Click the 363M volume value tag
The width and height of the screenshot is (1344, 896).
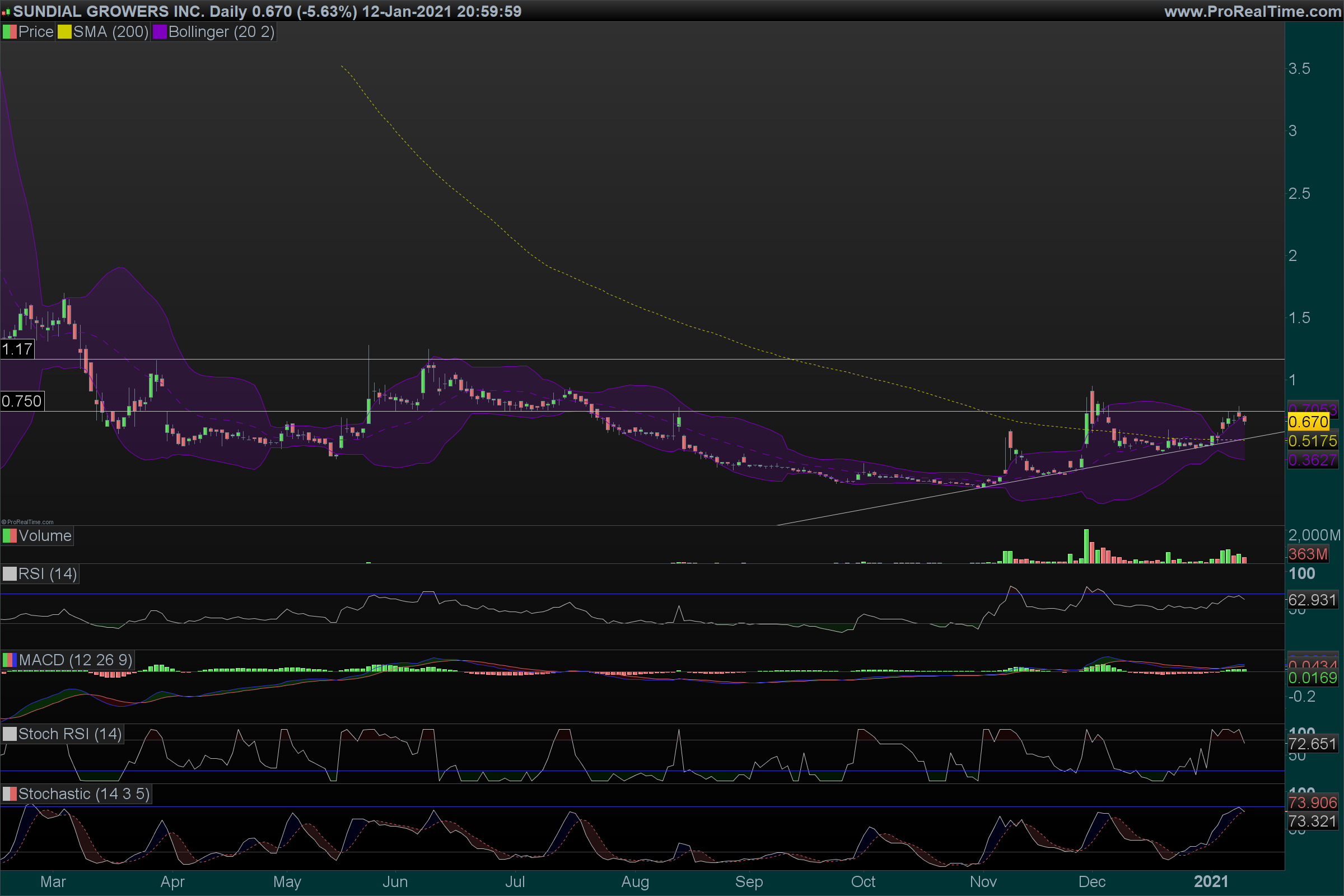(1308, 554)
